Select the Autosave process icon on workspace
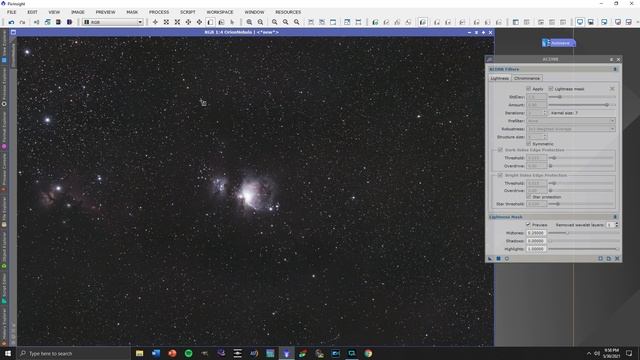 (x=559, y=43)
